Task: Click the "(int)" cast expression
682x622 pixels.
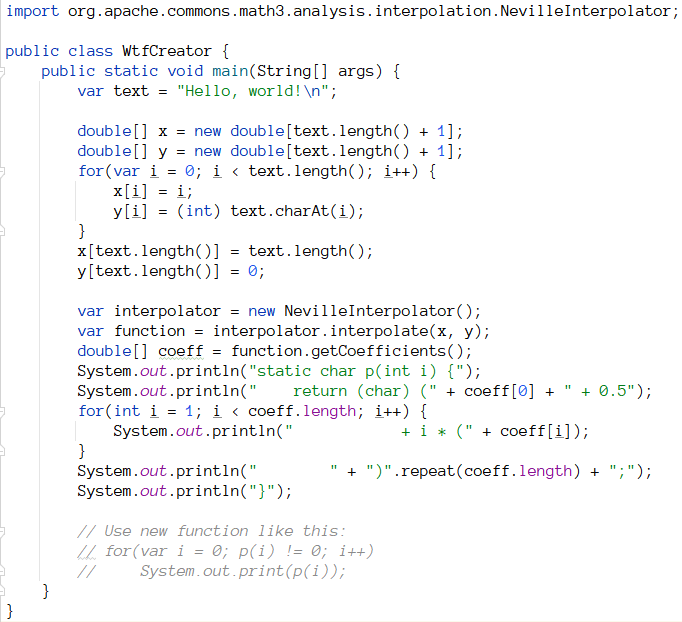Action: (x=199, y=211)
